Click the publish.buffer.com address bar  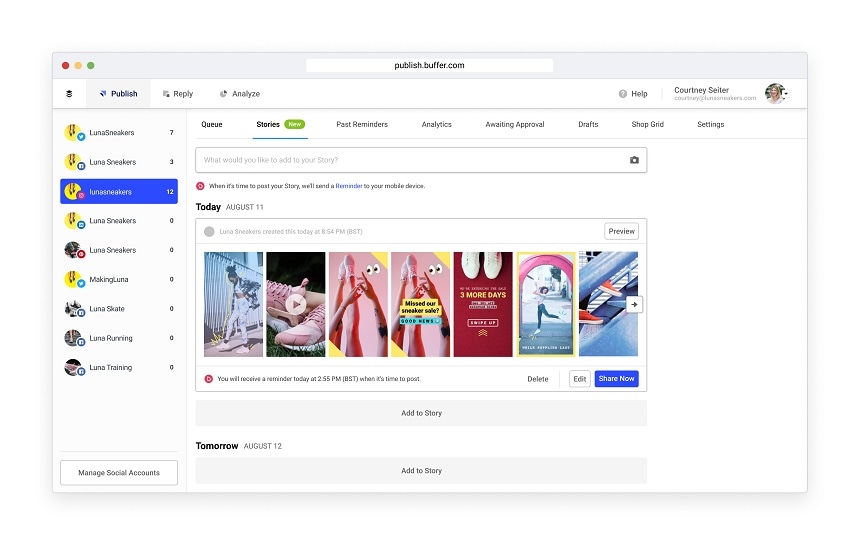pos(429,65)
